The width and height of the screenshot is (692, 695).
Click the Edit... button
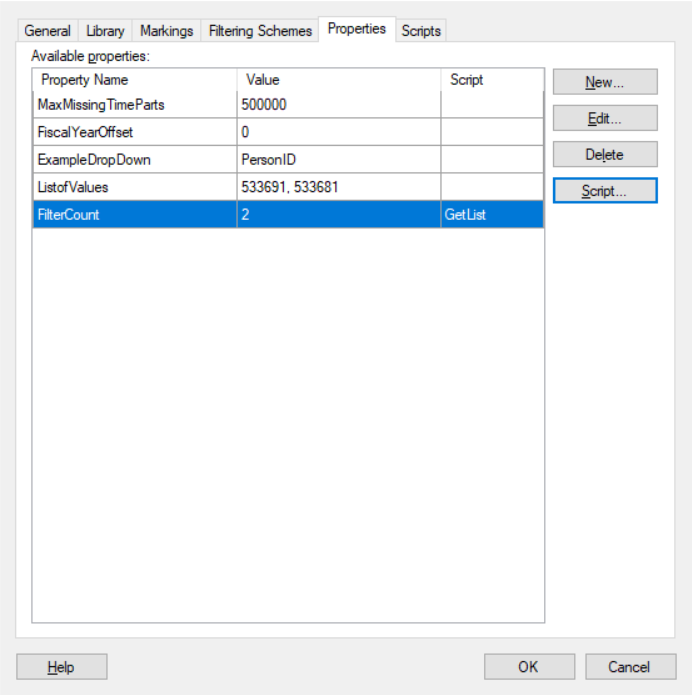point(605,118)
